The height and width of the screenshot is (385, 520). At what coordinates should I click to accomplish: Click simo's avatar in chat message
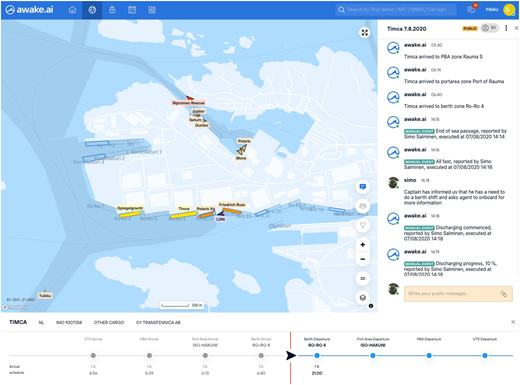(x=393, y=183)
